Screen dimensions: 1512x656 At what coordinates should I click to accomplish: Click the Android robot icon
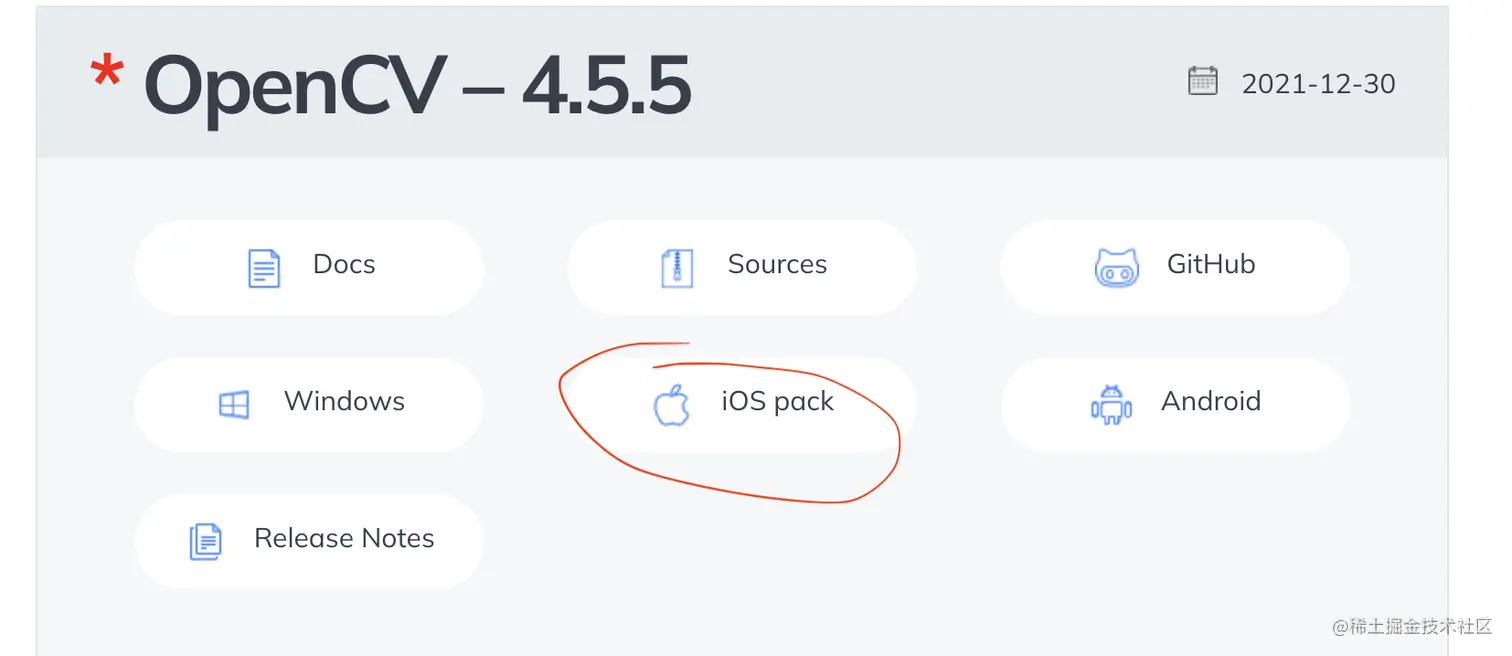(x=1111, y=405)
